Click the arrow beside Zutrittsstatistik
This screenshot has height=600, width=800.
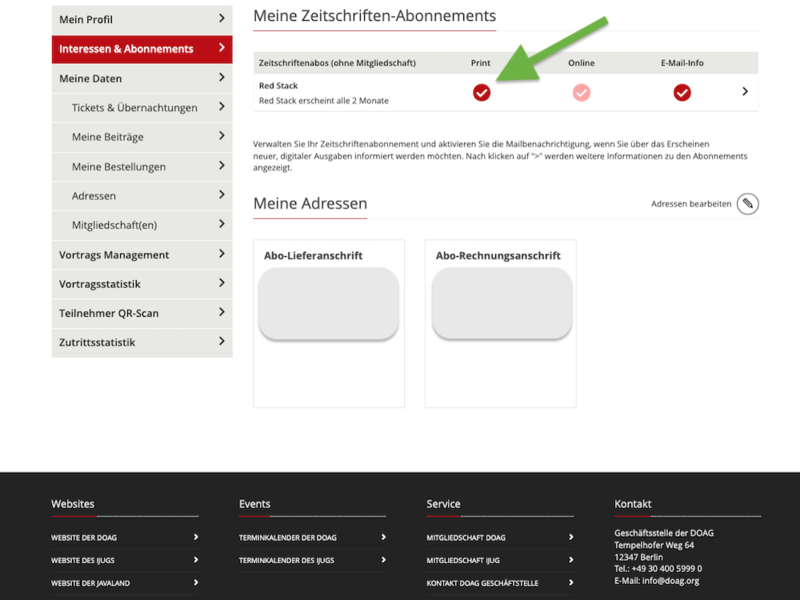pos(221,342)
